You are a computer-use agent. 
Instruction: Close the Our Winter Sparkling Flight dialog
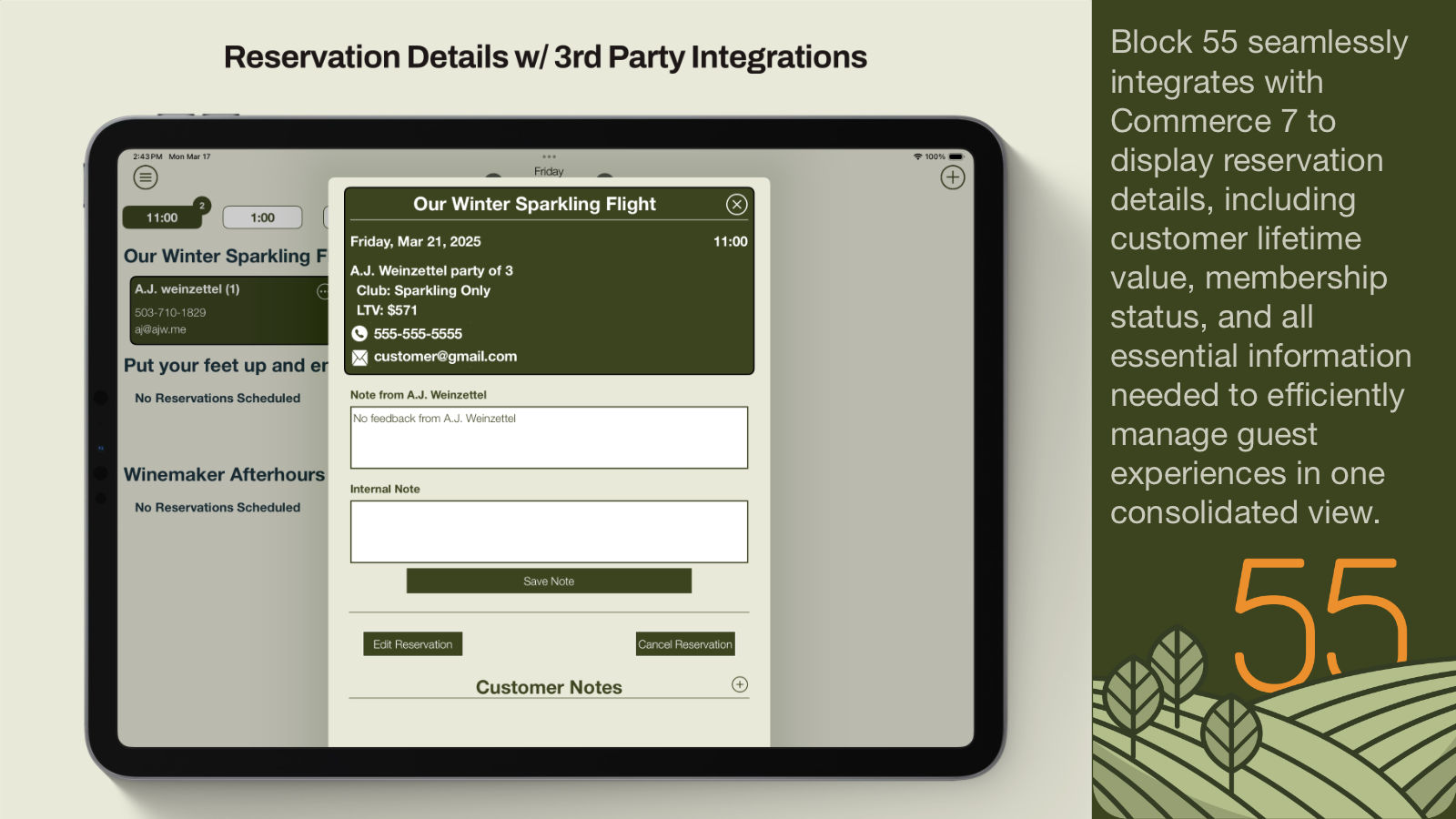736,204
